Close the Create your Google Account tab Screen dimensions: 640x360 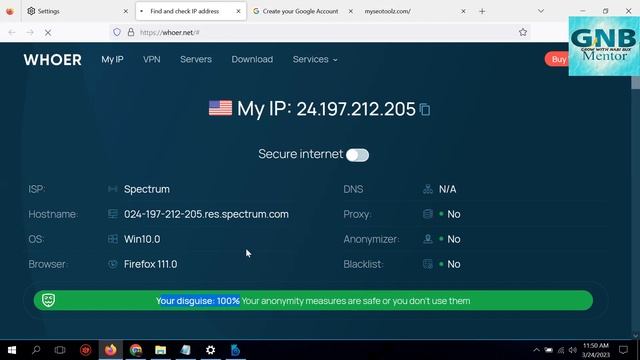(x=351, y=11)
